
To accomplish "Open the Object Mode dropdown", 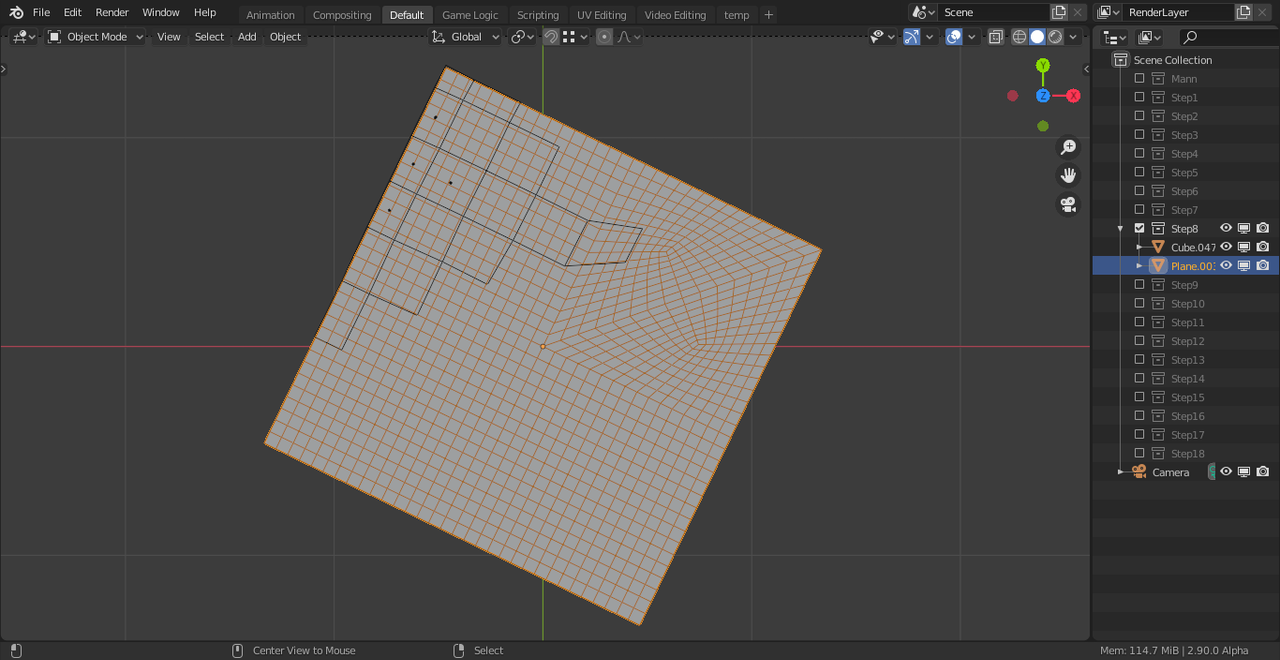I will point(96,37).
